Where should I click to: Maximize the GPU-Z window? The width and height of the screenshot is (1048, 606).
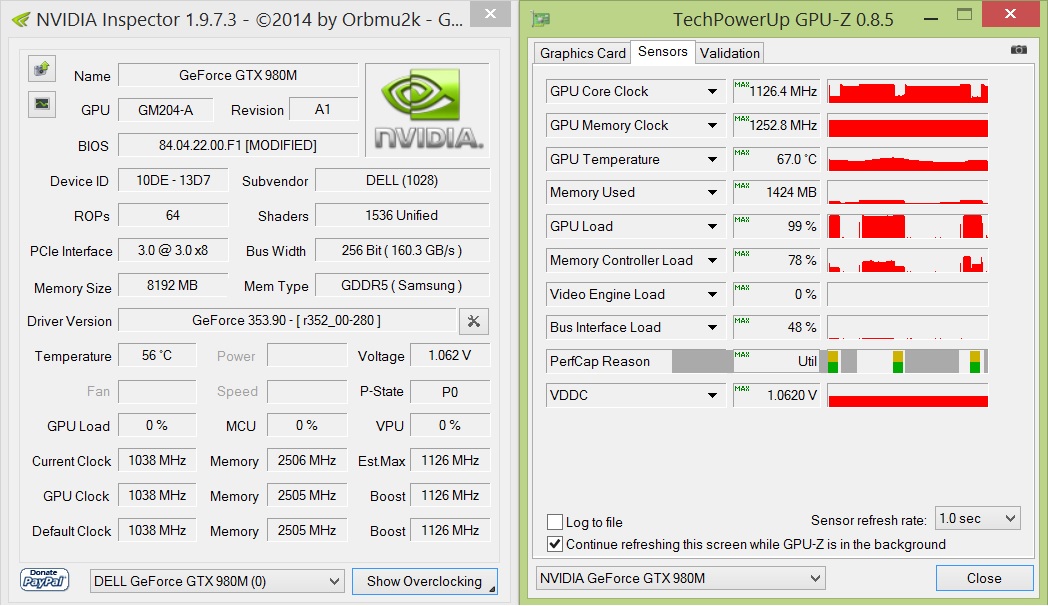click(x=964, y=15)
